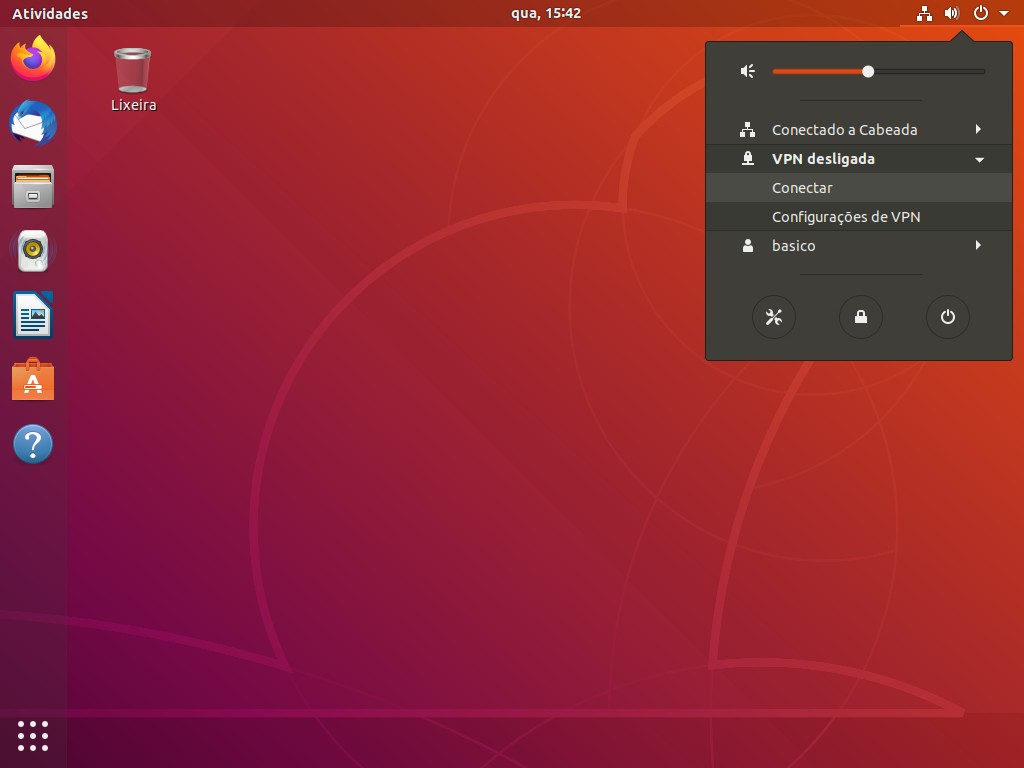Open the Help question mark icon

[x=33, y=444]
